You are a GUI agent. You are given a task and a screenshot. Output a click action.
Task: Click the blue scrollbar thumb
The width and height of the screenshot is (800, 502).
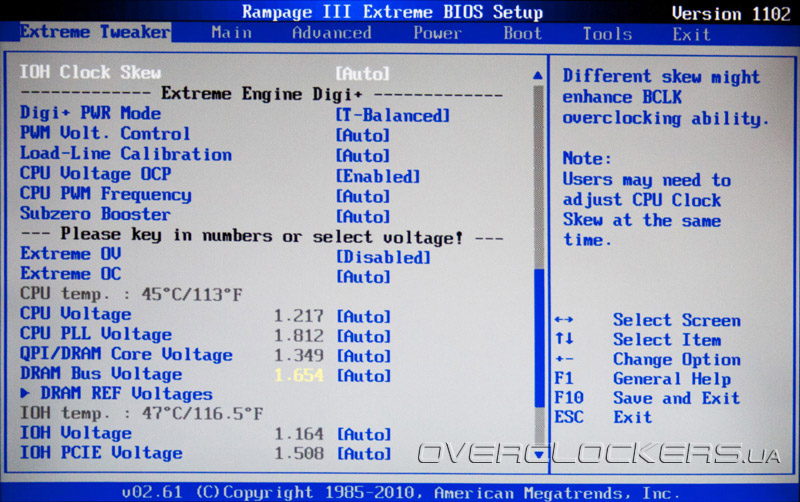pyautogui.click(x=539, y=337)
